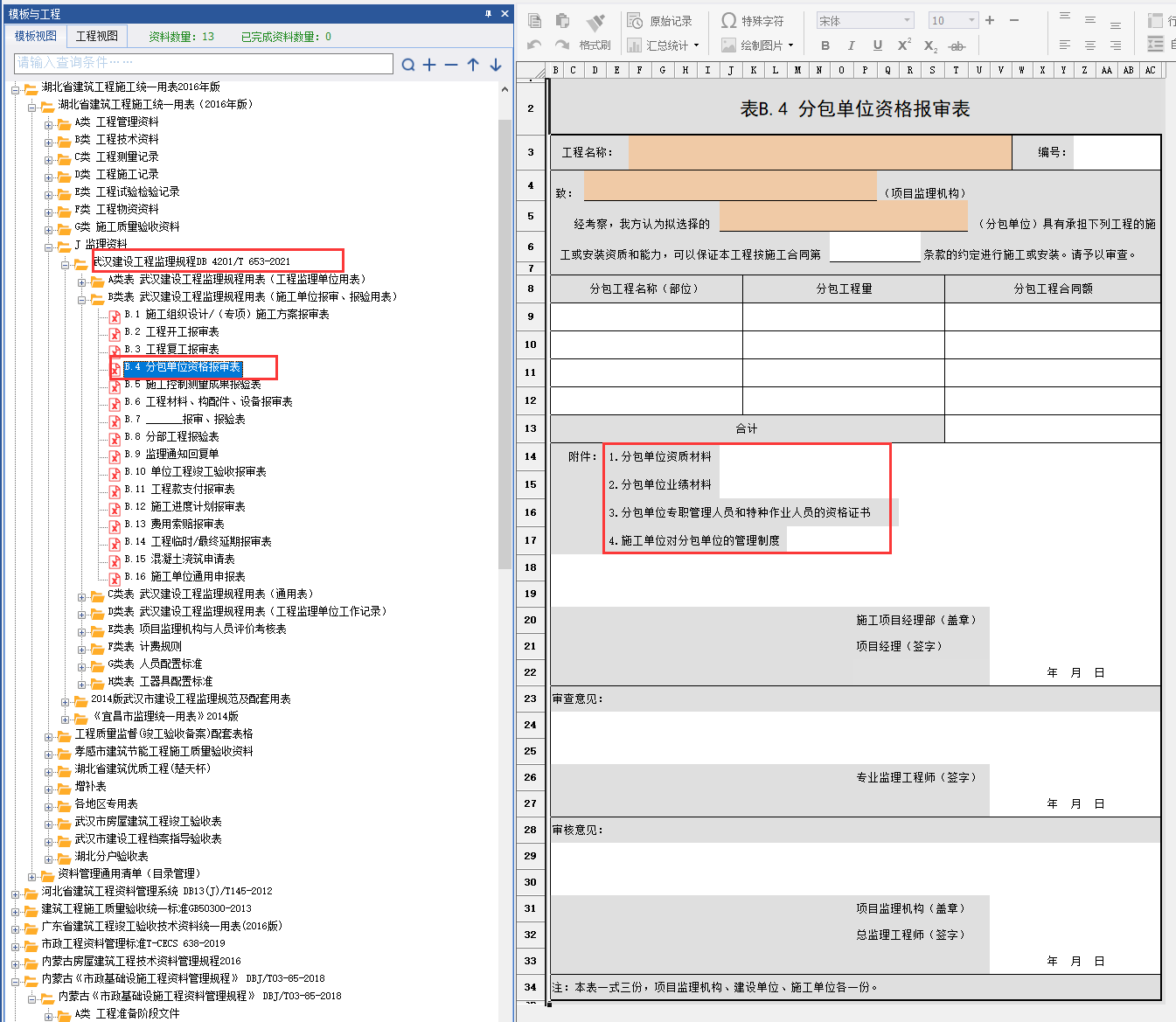Click the redo arrow icon
1176x1022 pixels.
562,45
